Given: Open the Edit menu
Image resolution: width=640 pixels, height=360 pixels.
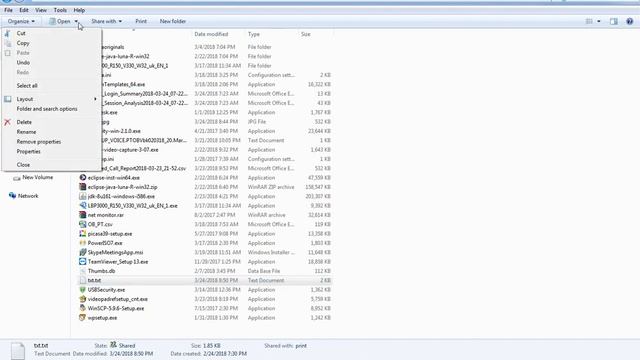Looking at the screenshot, I should coord(24,10).
